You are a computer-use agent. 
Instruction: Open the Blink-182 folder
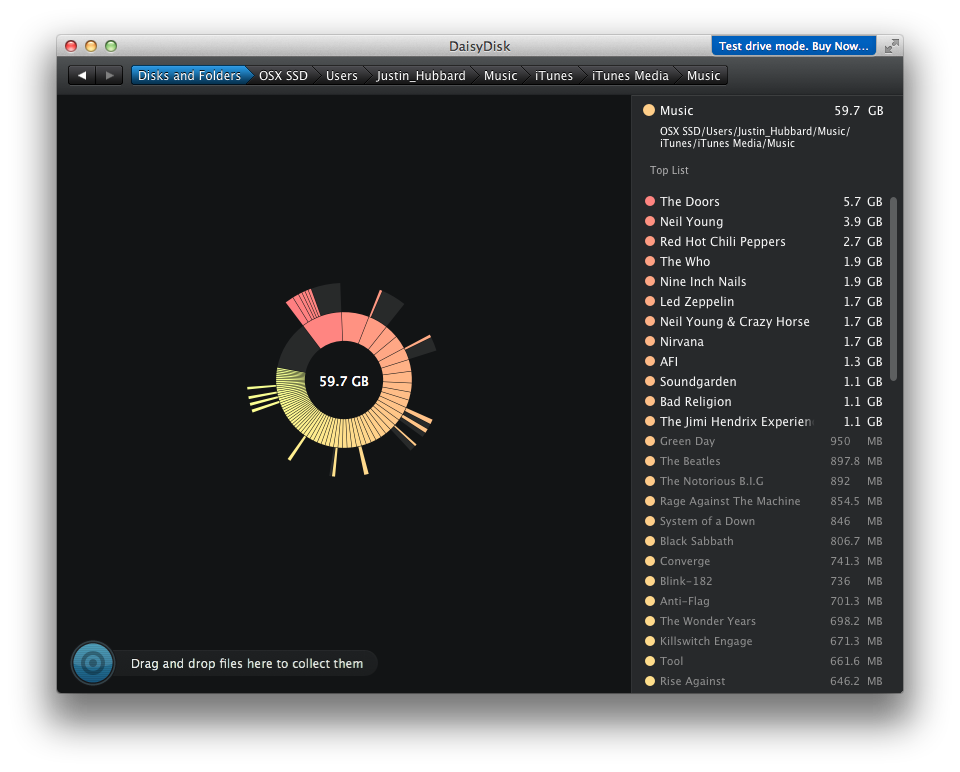coord(763,582)
